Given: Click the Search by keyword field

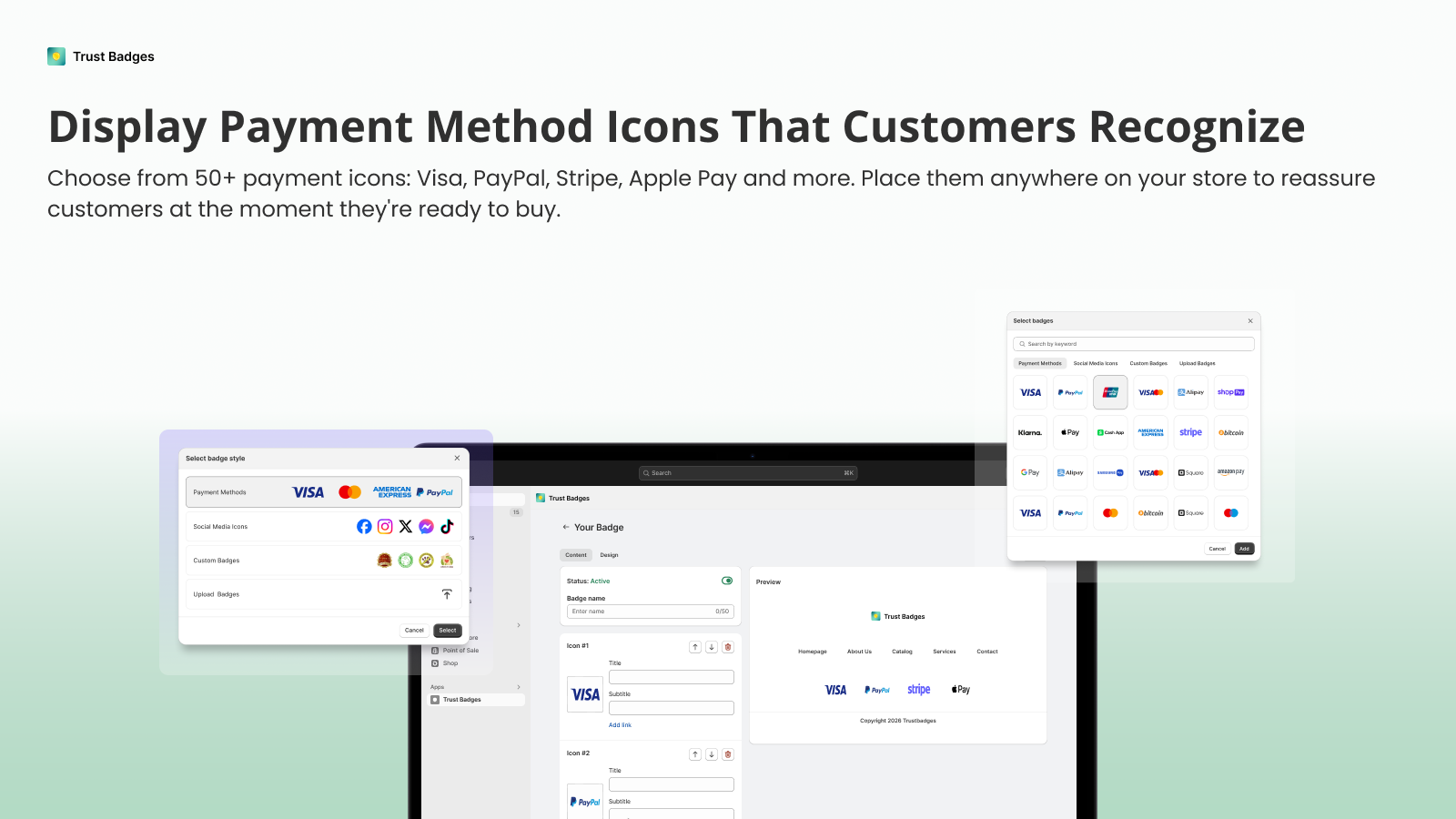Looking at the screenshot, I should point(1133,344).
